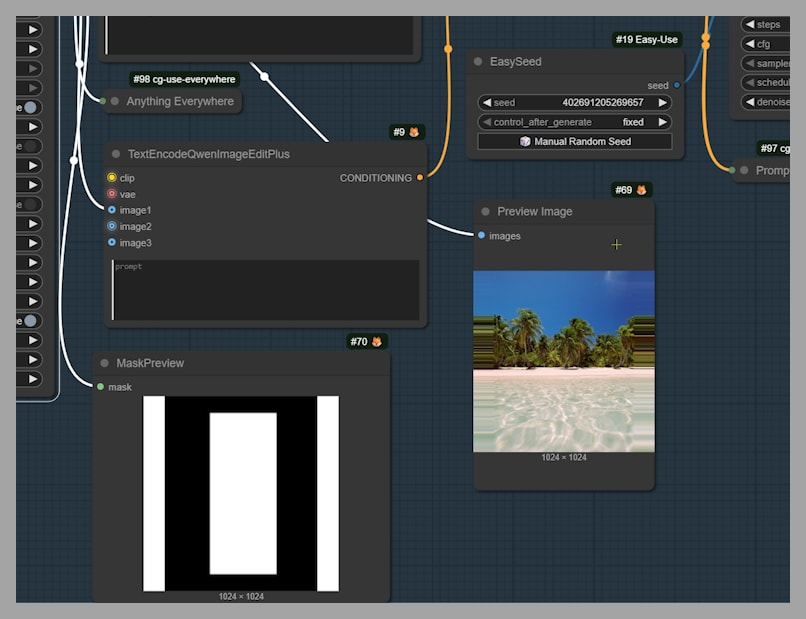Click the CONDITIONING output socket
The image size is (806, 619).
[420, 178]
